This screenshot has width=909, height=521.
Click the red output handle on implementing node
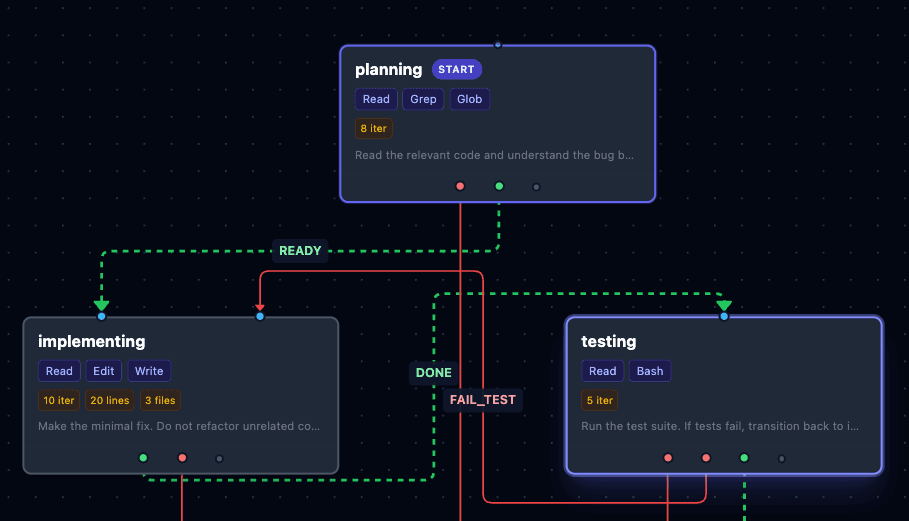click(182, 458)
